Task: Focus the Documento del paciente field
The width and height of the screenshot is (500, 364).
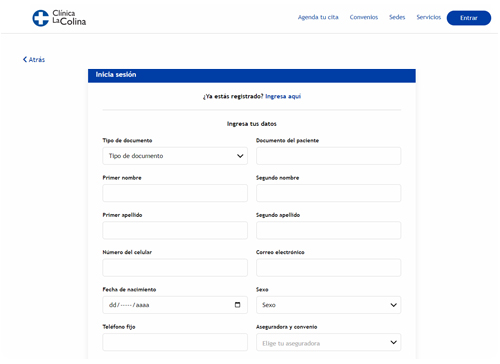Action: (x=329, y=156)
